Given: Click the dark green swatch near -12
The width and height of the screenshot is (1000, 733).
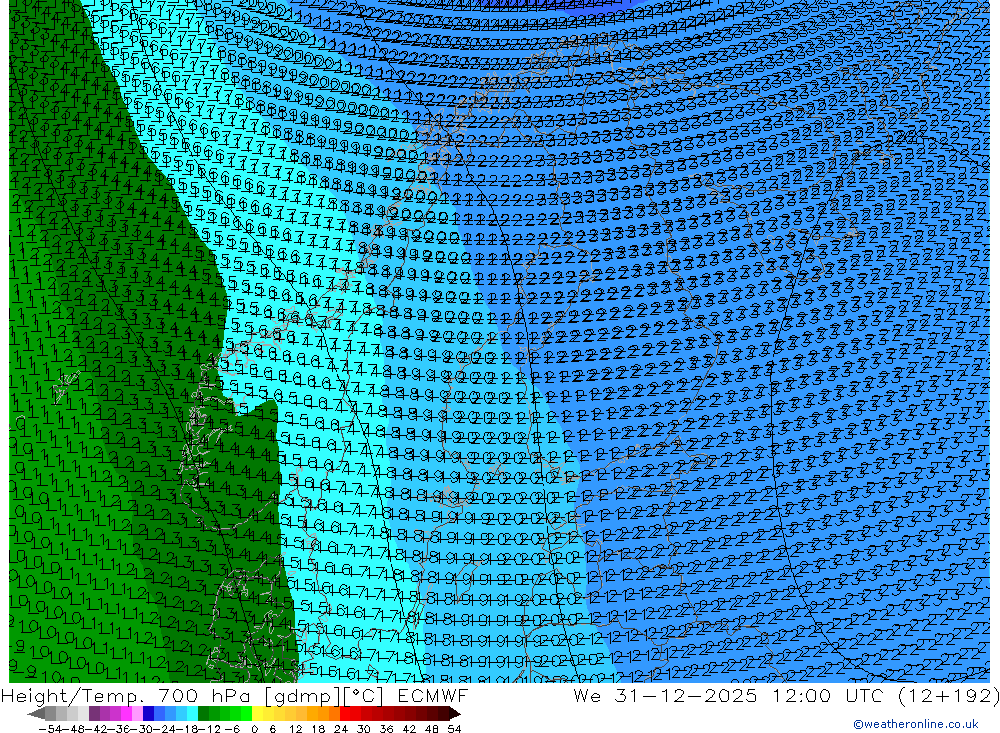Looking at the screenshot, I should tap(203, 714).
